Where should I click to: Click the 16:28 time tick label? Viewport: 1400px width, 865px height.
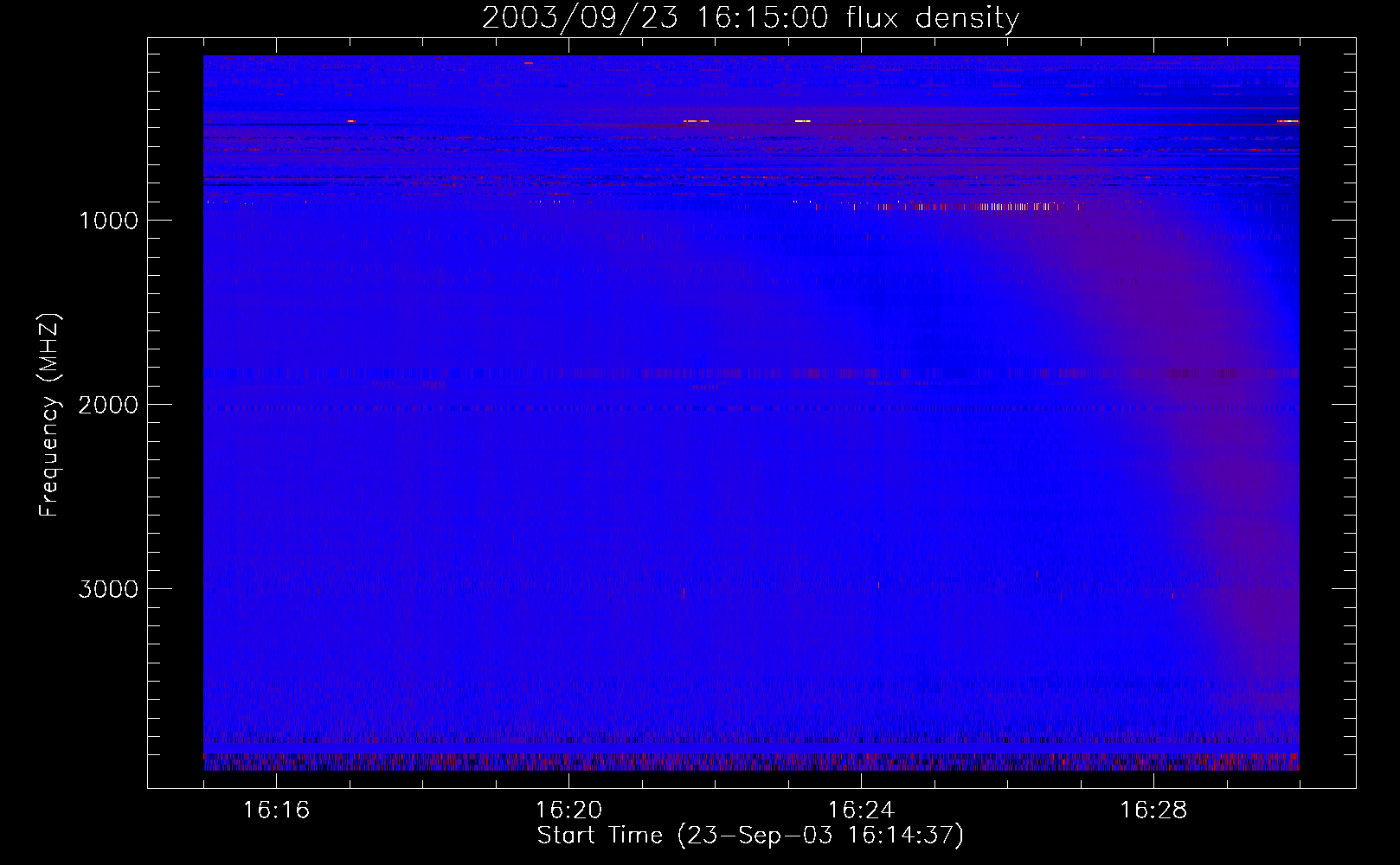1153,811
